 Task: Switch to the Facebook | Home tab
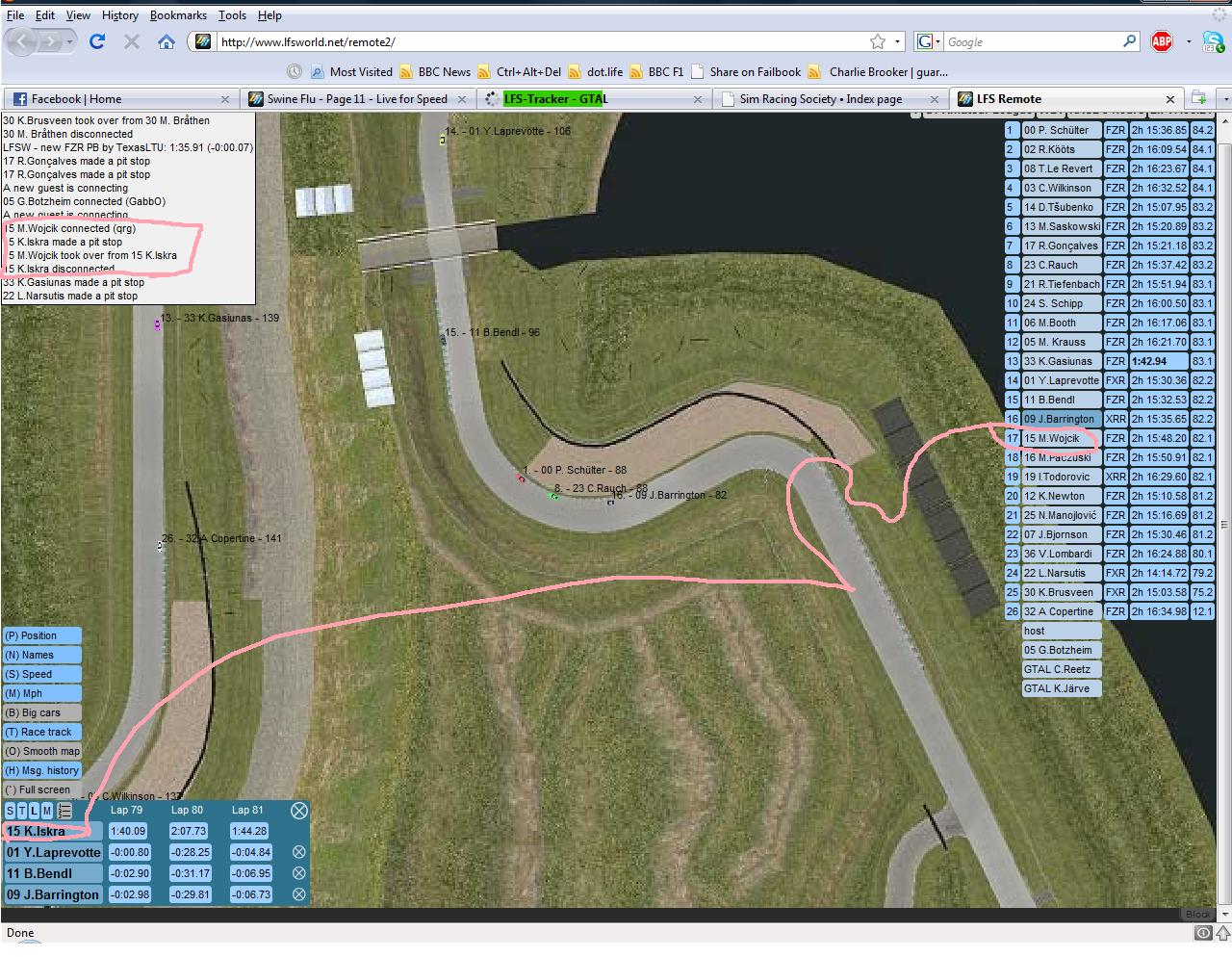(x=121, y=98)
